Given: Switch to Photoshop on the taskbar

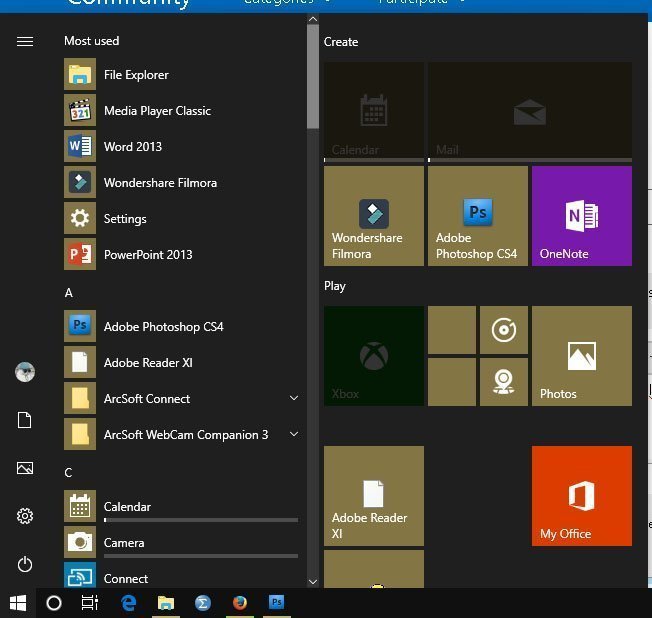Looking at the screenshot, I should (277, 603).
